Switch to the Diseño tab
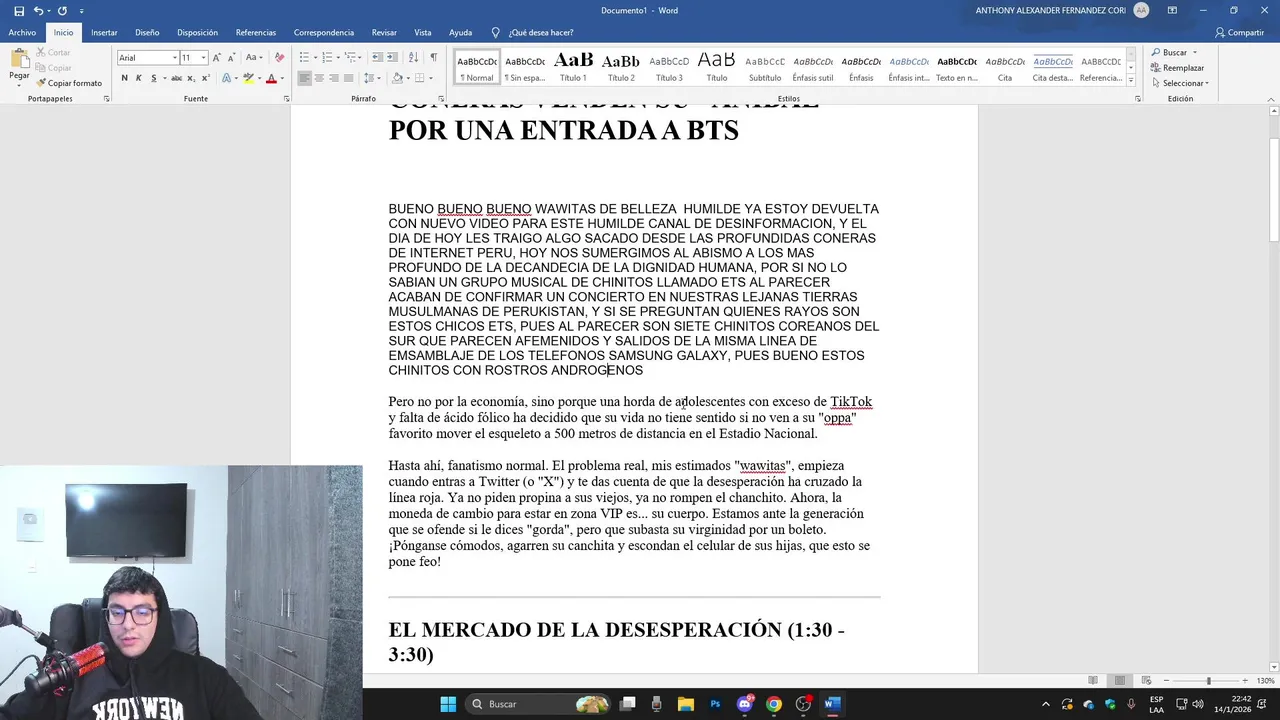This screenshot has height=720, width=1280. point(147,33)
